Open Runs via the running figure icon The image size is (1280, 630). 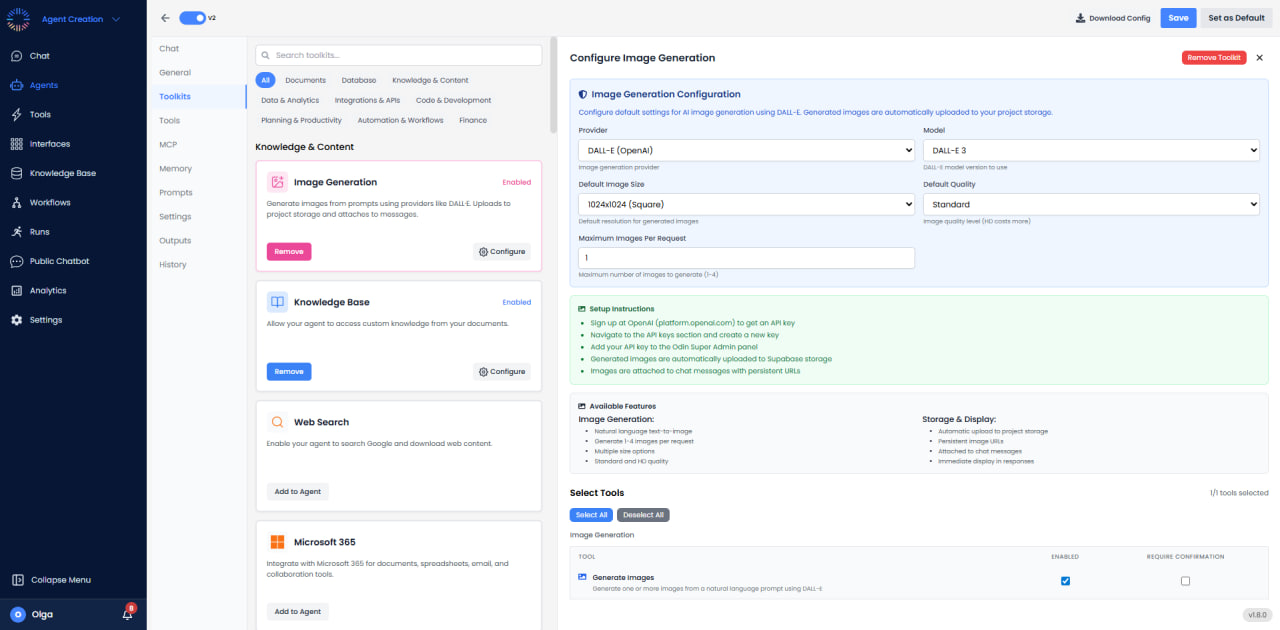pyautogui.click(x=17, y=232)
